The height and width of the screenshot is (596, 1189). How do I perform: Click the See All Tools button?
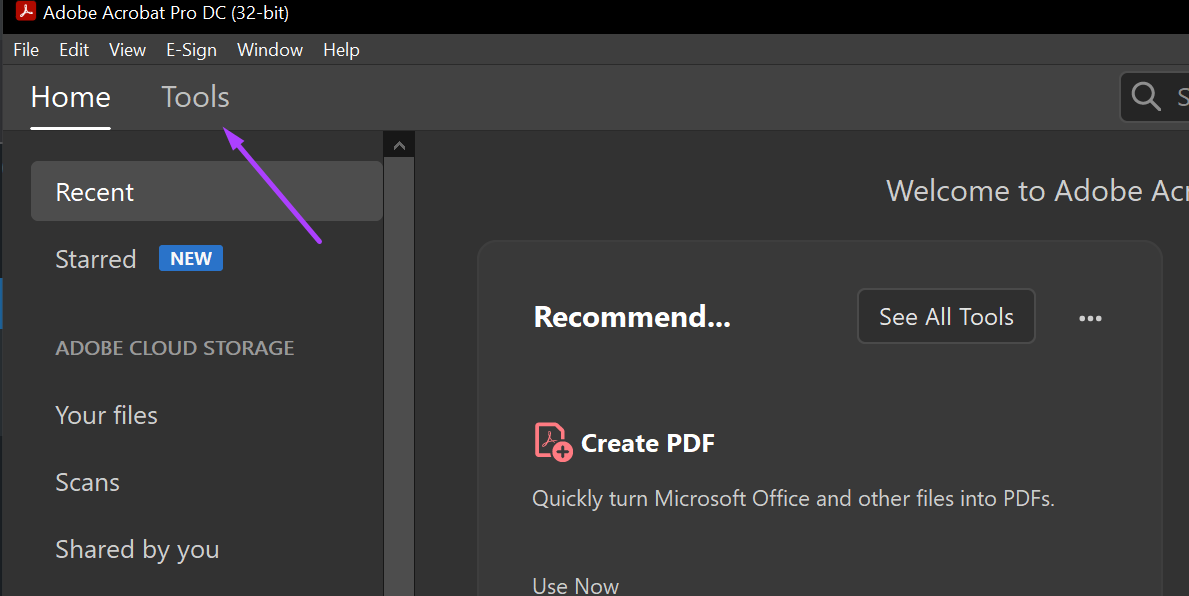(x=945, y=316)
